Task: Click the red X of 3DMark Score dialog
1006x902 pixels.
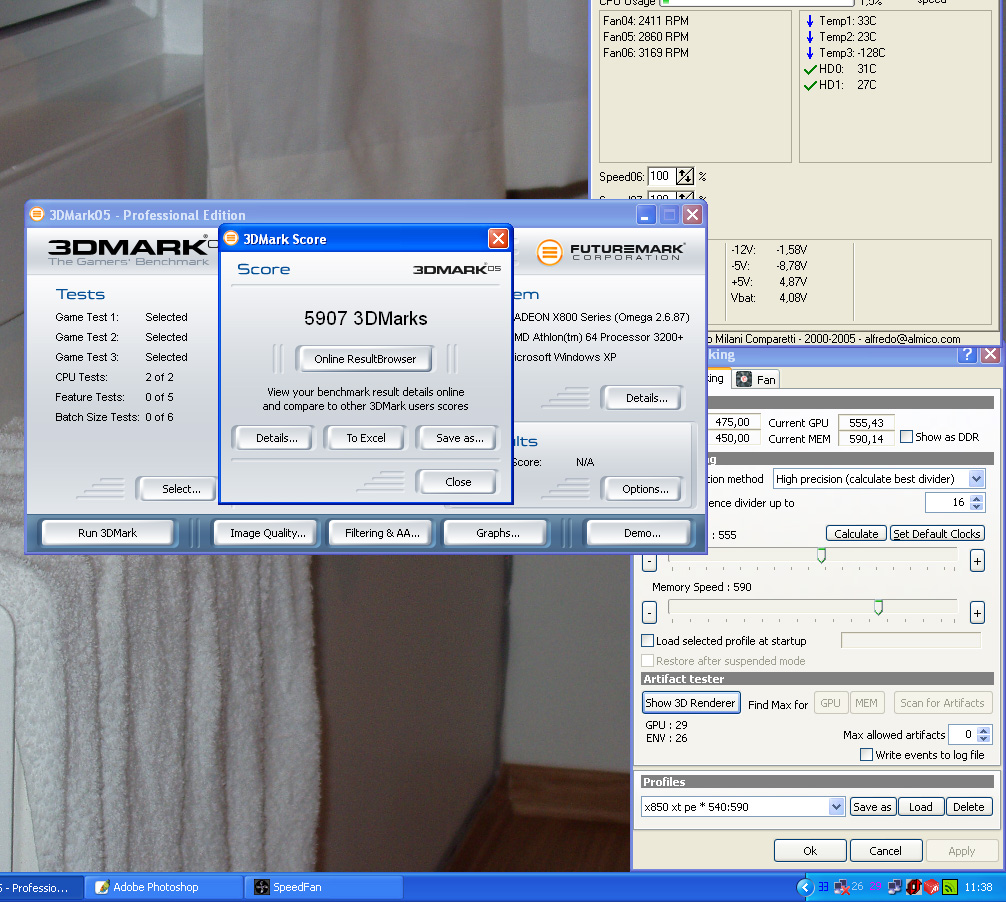Action: [x=498, y=239]
